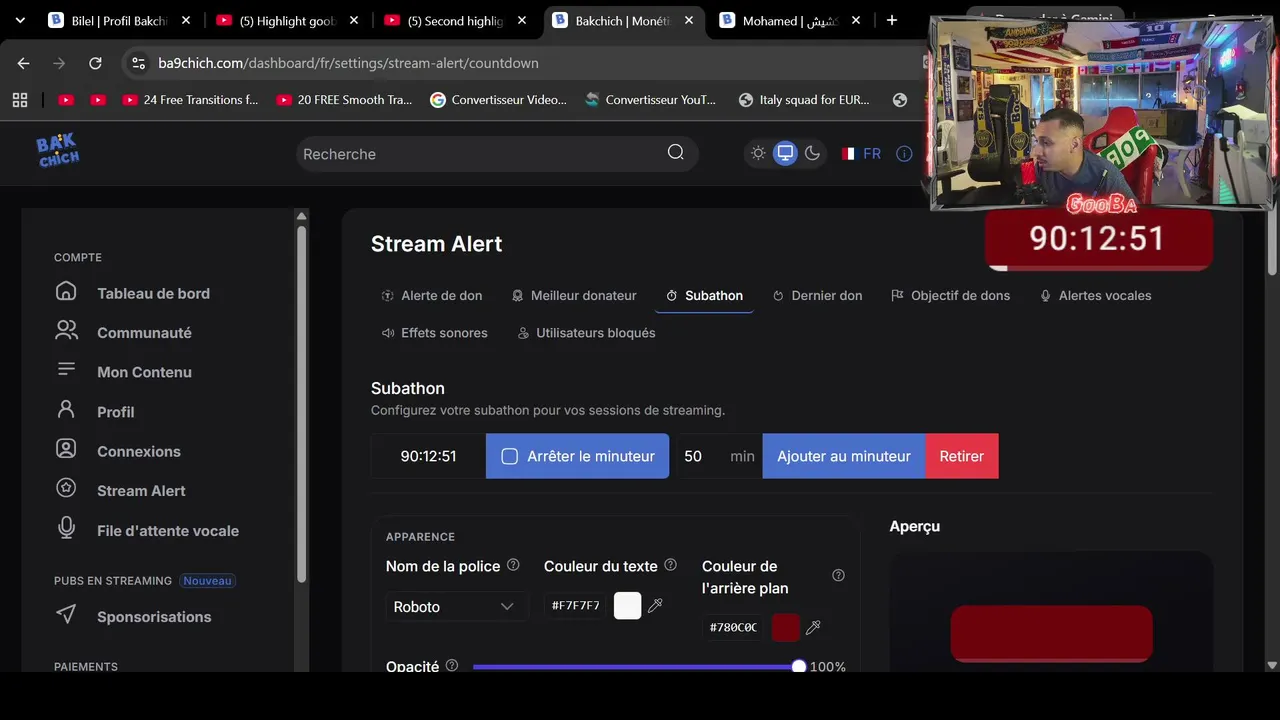Click help icon beside Couleur de l'arrière plan
The height and width of the screenshot is (720, 1280).
point(838,575)
